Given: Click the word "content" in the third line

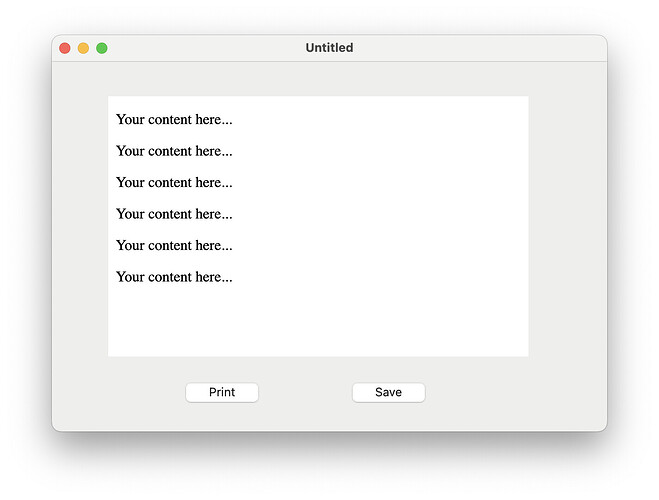Looking at the screenshot, I should coord(171,183).
